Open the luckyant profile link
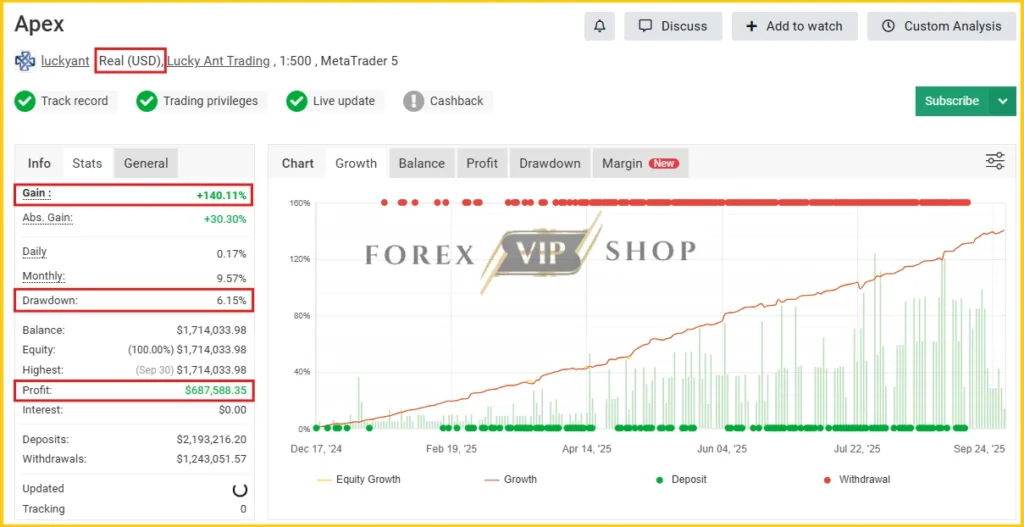This screenshot has height=527, width=1024. pyautogui.click(x=65, y=61)
